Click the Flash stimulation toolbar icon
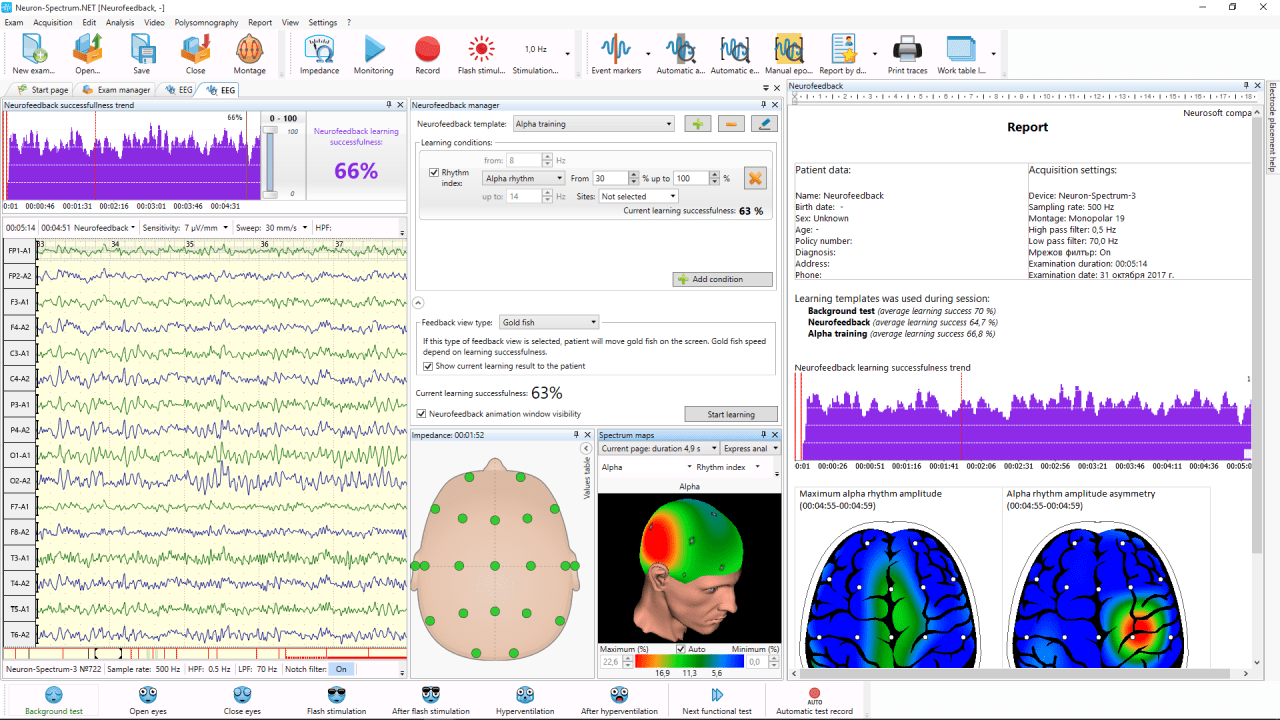Screen dimensions: 1280x720 (482, 52)
